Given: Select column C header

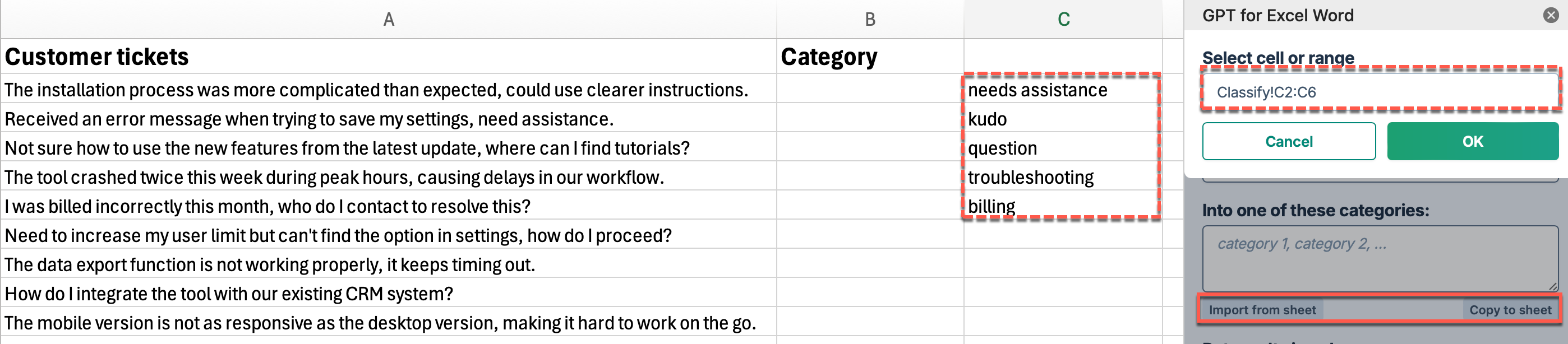Looking at the screenshot, I should [1063, 20].
